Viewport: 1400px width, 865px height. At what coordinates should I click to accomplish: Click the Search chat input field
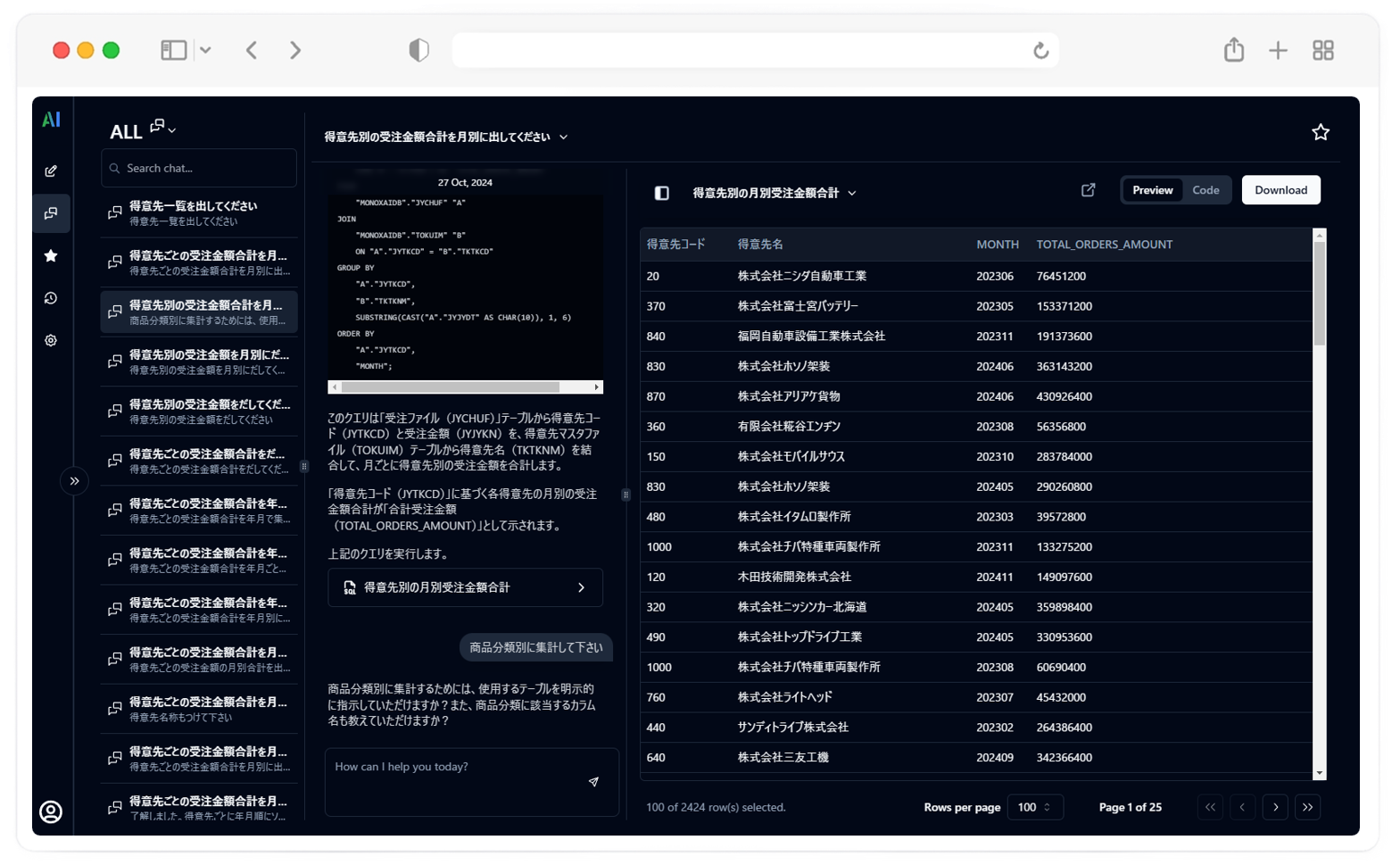(199, 168)
